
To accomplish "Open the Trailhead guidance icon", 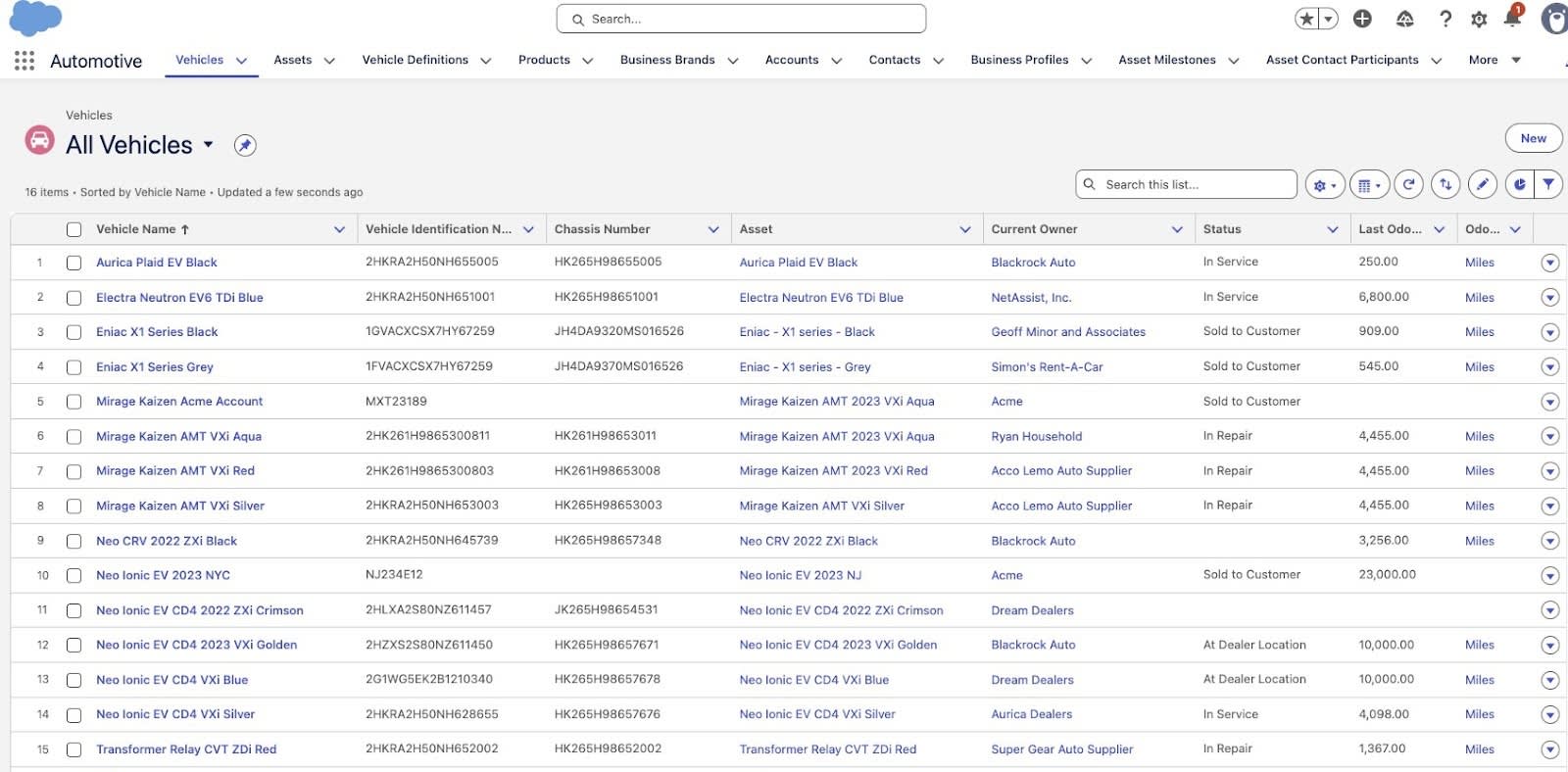I will click(x=1404, y=19).
